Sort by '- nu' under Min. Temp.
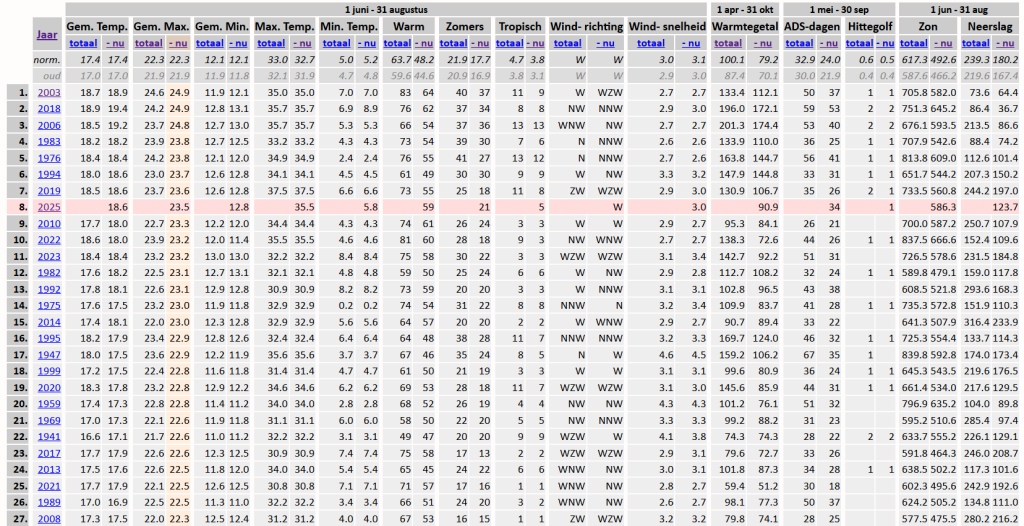The height and width of the screenshot is (526, 1024). 367,43
